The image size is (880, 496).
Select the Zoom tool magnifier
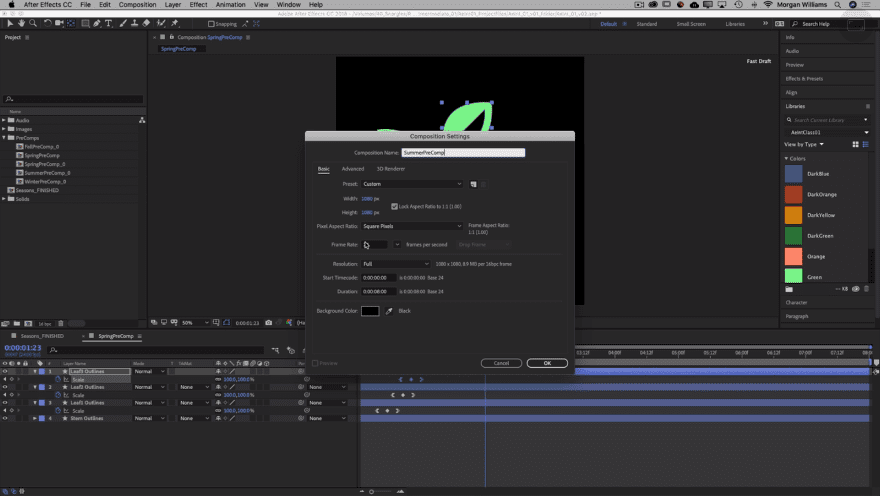click(32, 23)
